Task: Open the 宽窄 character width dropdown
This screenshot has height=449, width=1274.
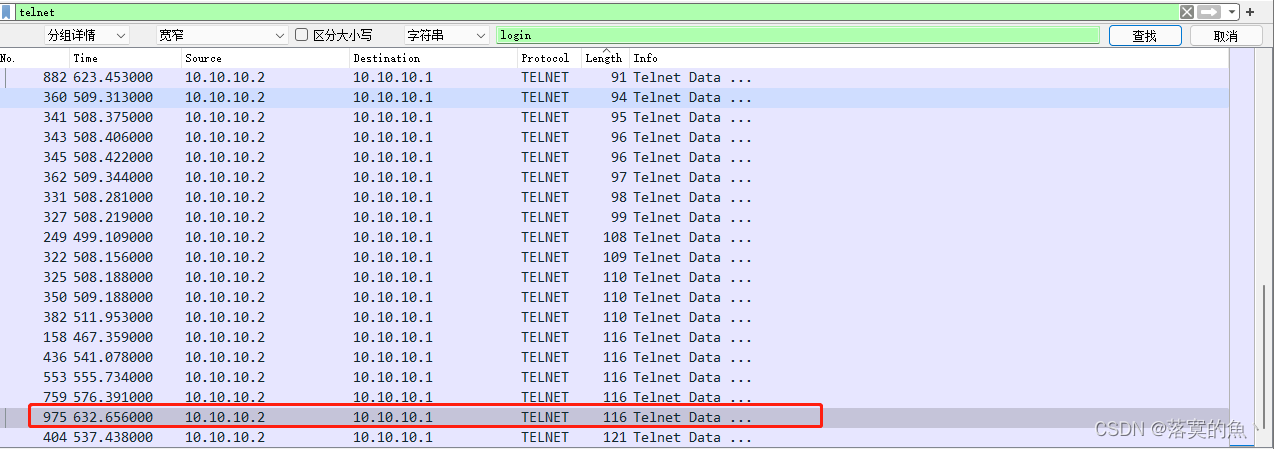Action: pos(222,35)
